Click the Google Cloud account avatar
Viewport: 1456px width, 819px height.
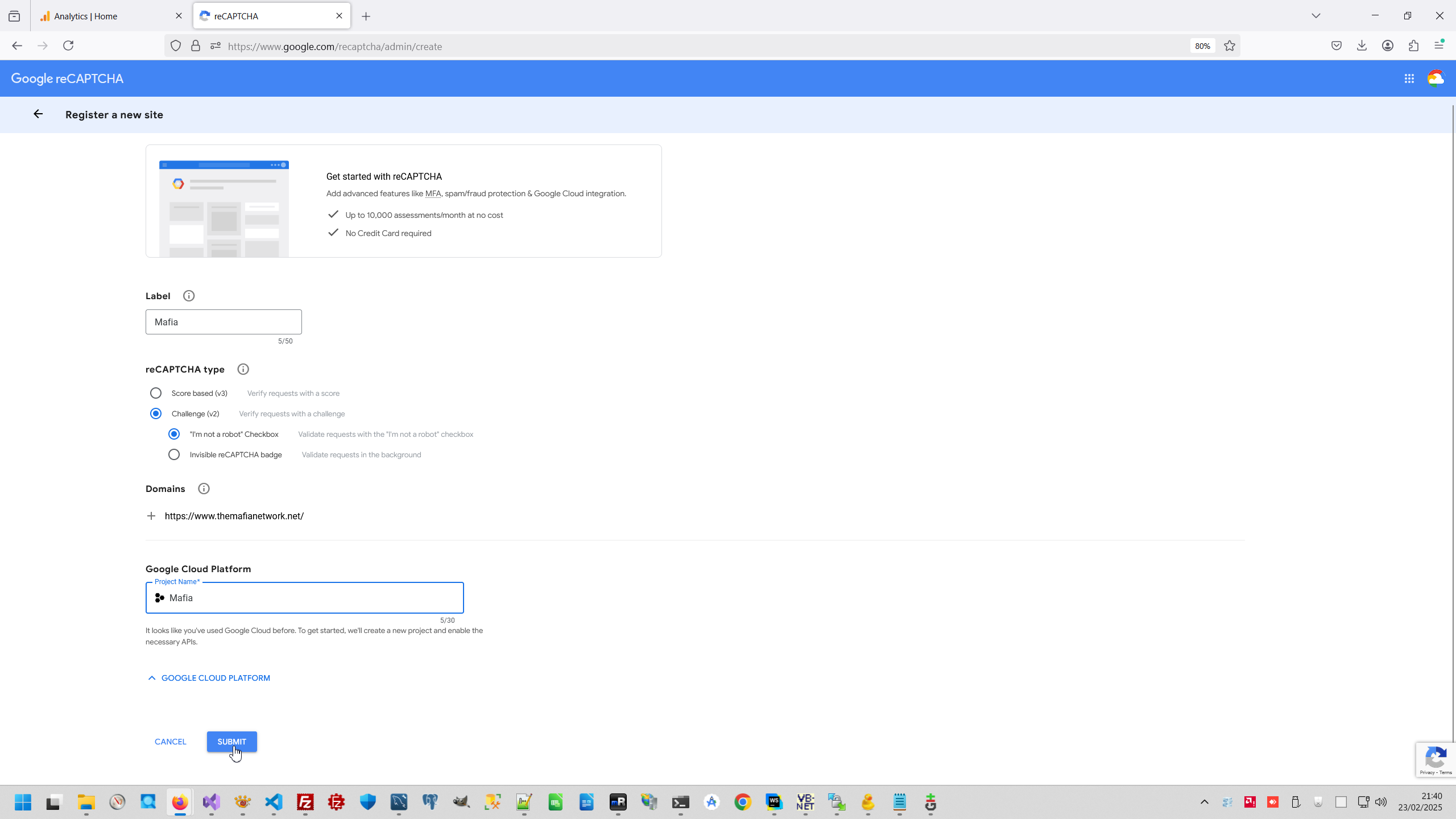click(x=1436, y=78)
